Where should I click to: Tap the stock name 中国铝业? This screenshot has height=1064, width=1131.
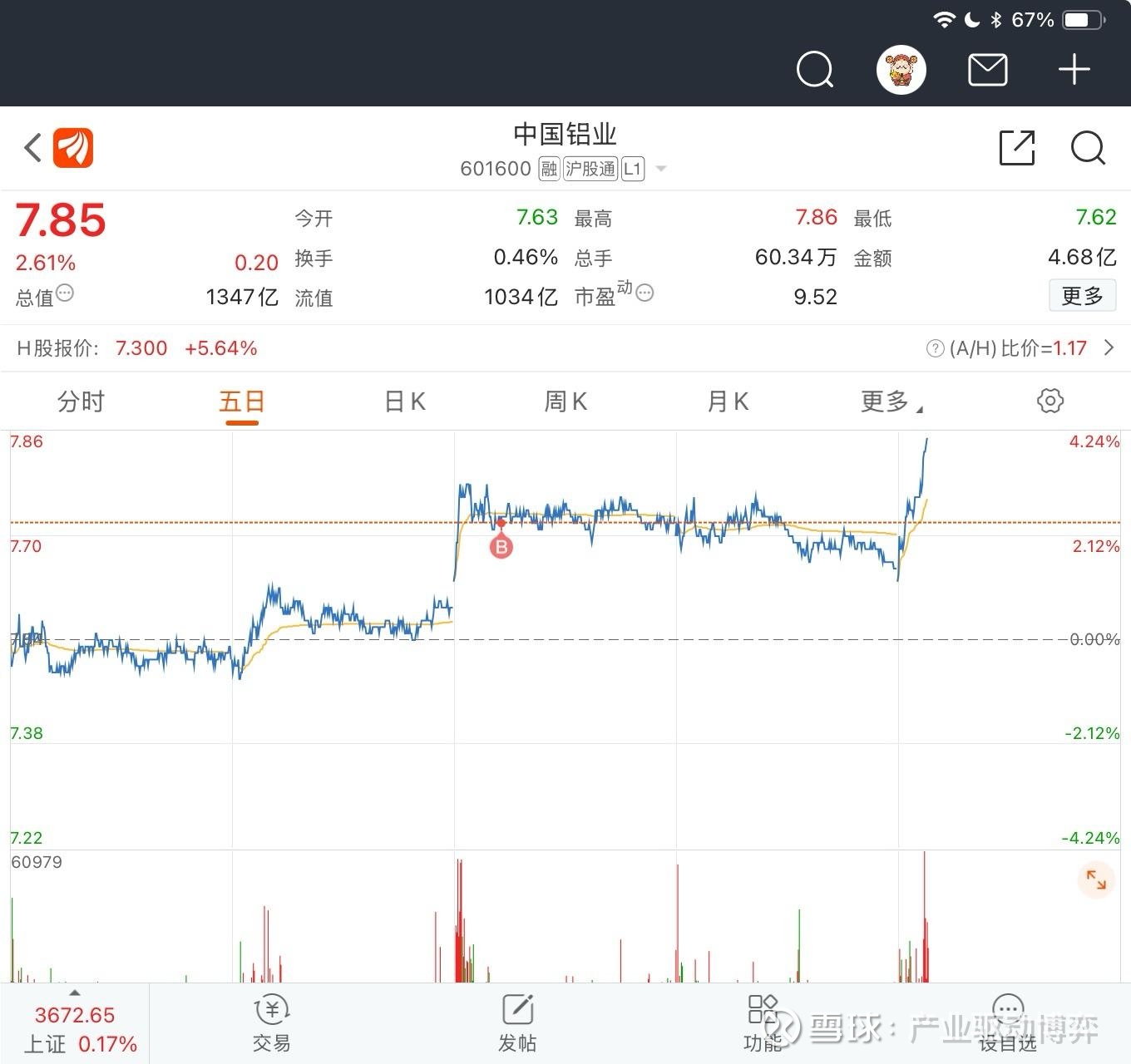(x=565, y=134)
